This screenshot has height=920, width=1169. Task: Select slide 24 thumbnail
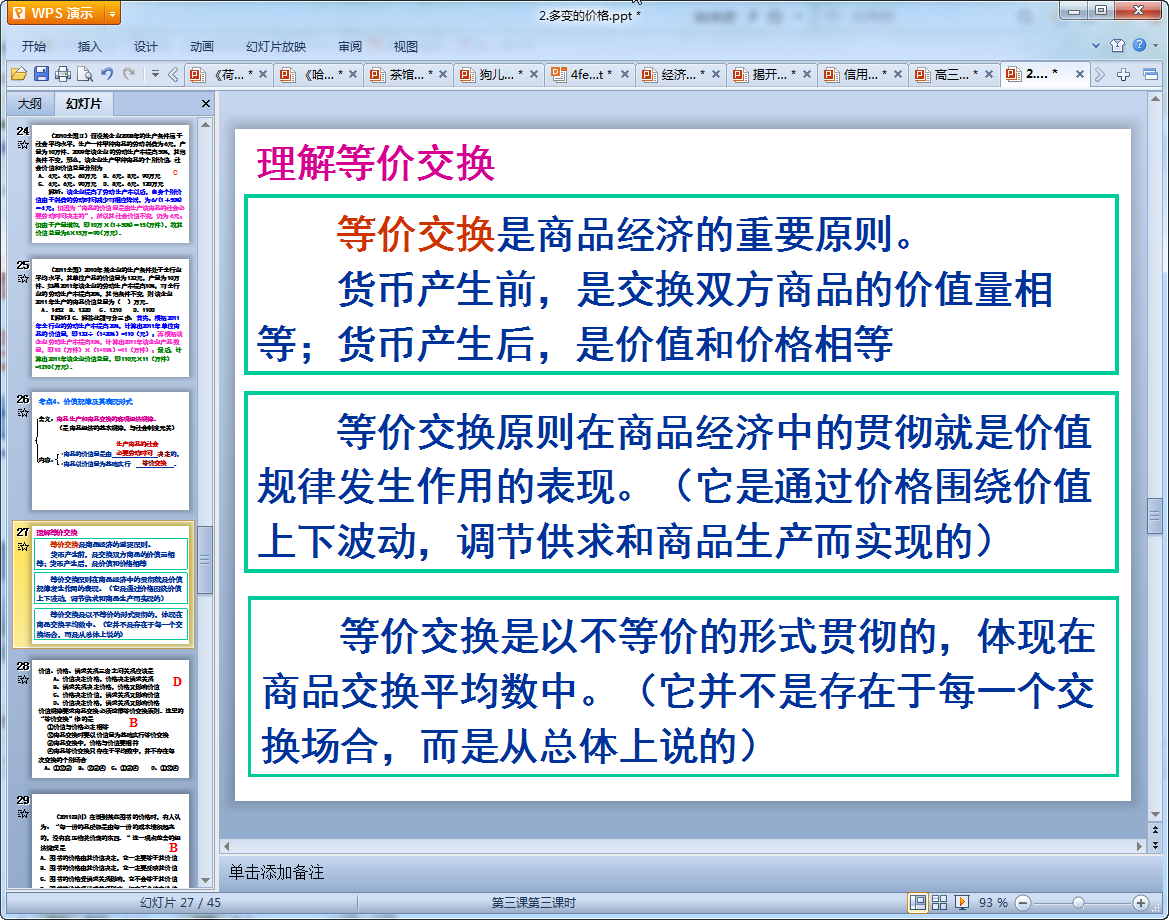point(110,183)
